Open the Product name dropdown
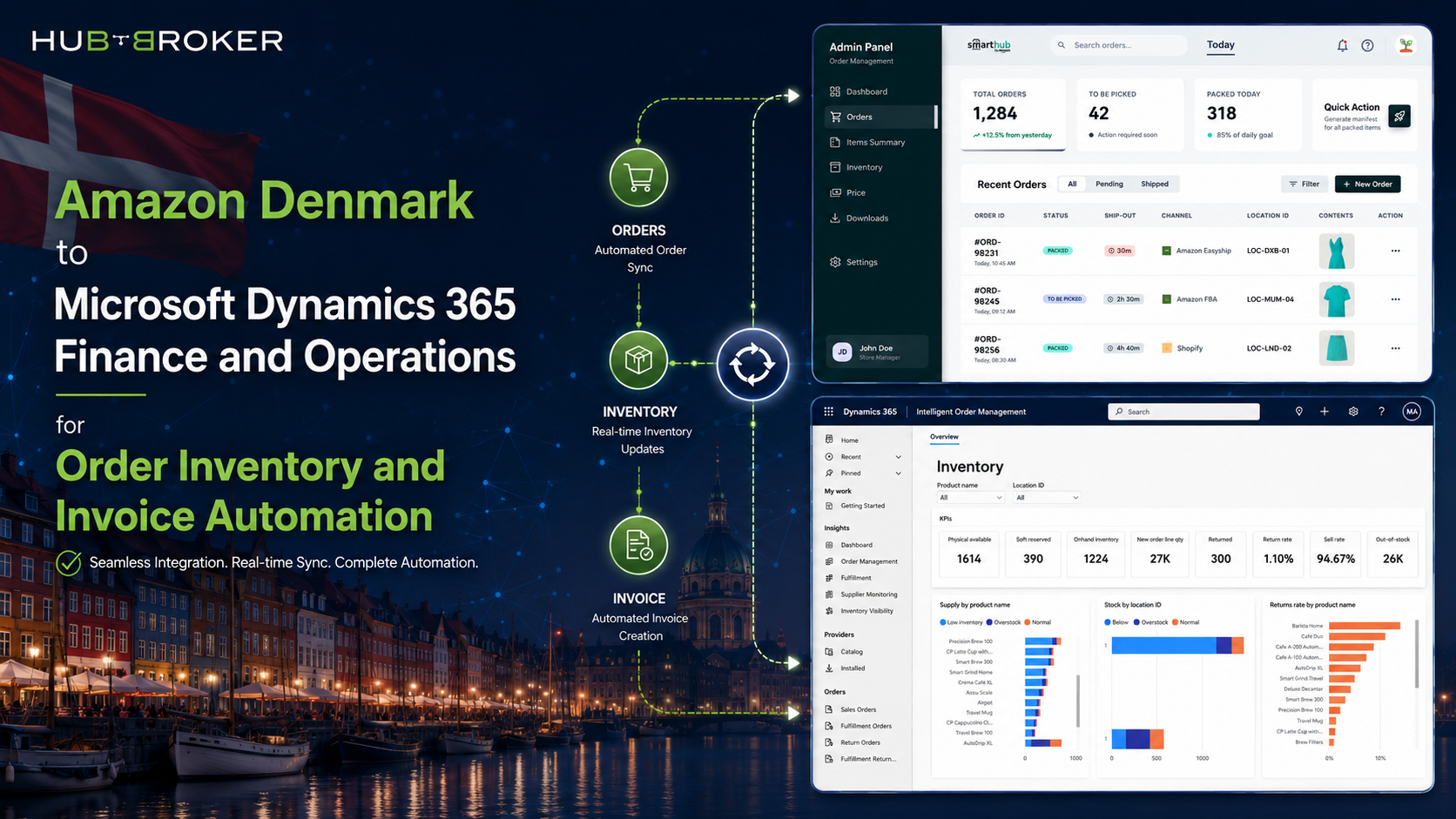 970,498
